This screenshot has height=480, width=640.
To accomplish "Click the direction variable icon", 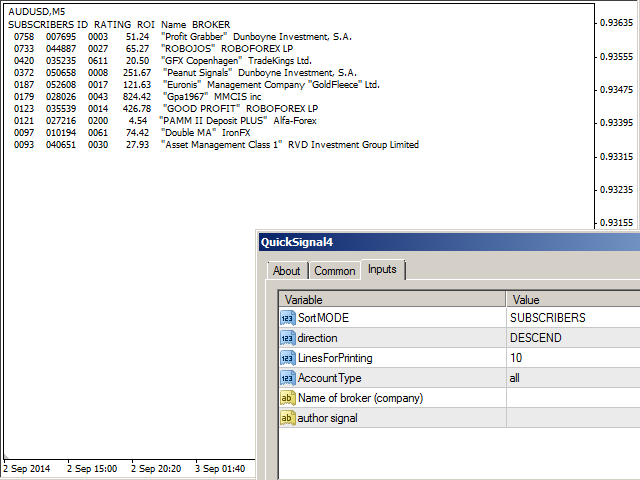I will click(x=288, y=338).
